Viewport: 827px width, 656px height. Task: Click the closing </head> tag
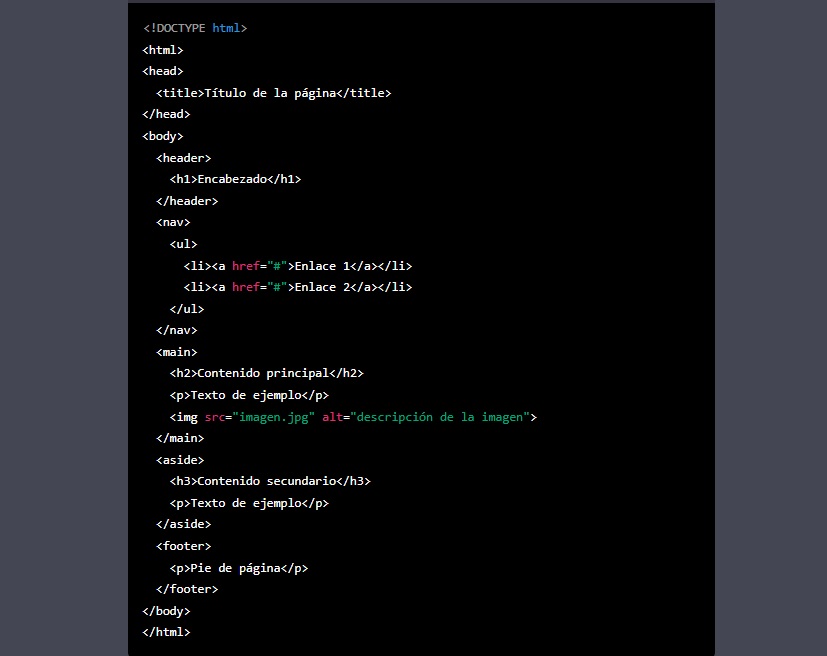(166, 114)
